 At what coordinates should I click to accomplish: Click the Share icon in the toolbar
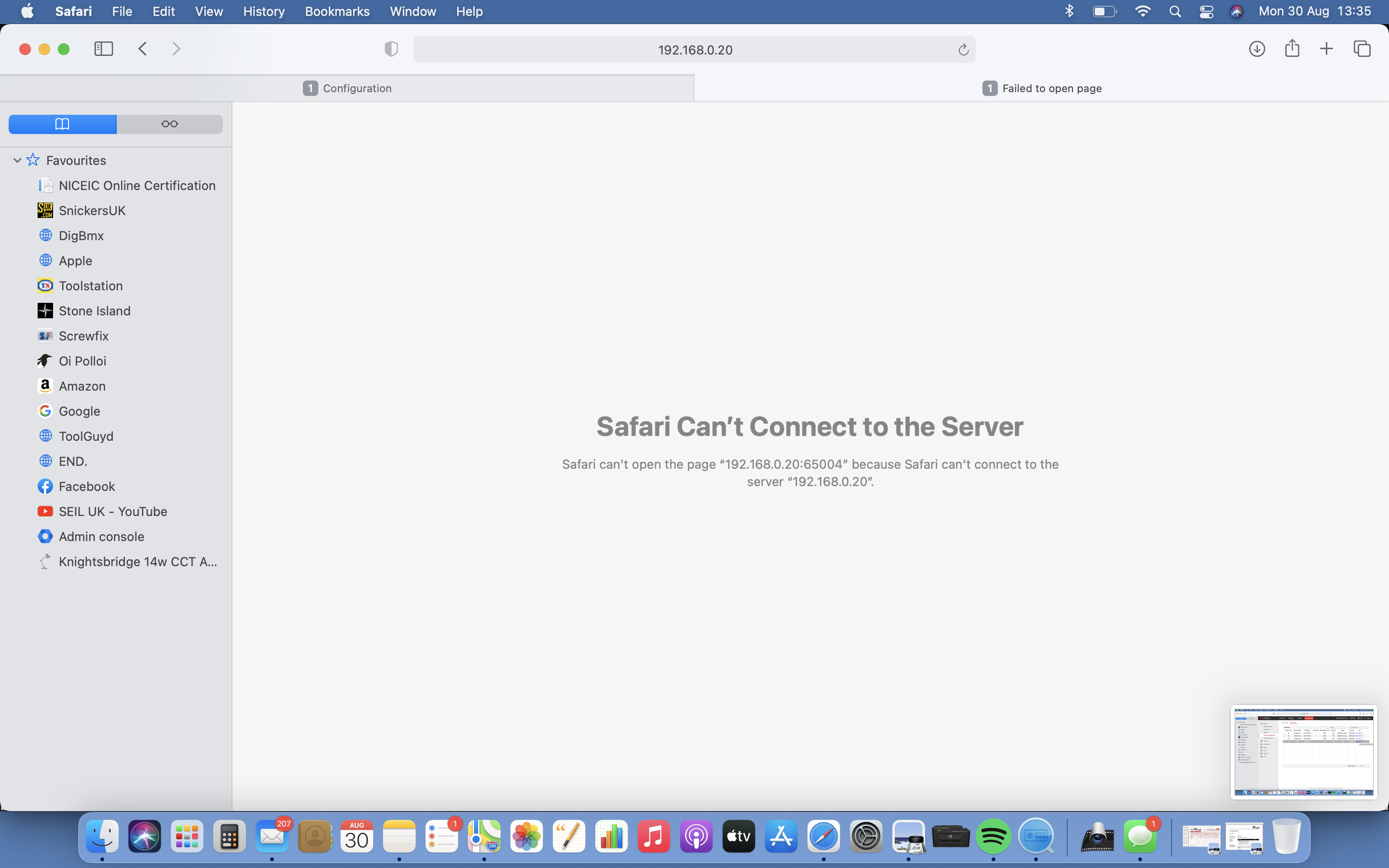coord(1292,48)
